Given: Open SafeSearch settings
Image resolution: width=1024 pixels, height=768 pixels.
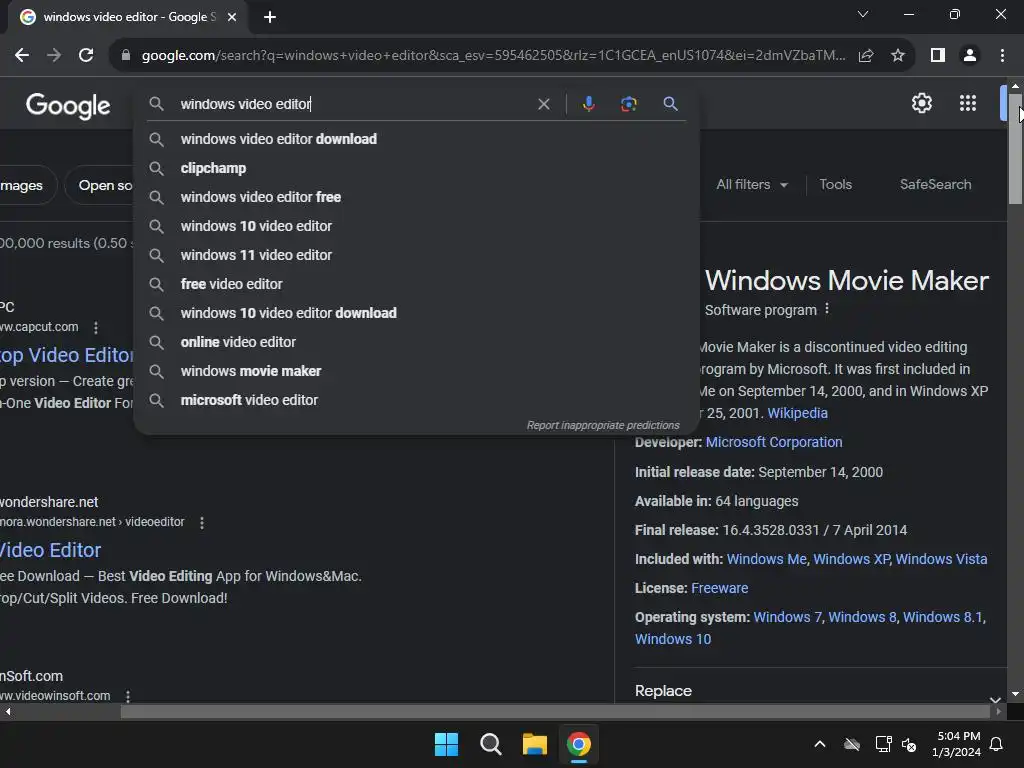Looking at the screenshot, I should (x=935, y=185).
